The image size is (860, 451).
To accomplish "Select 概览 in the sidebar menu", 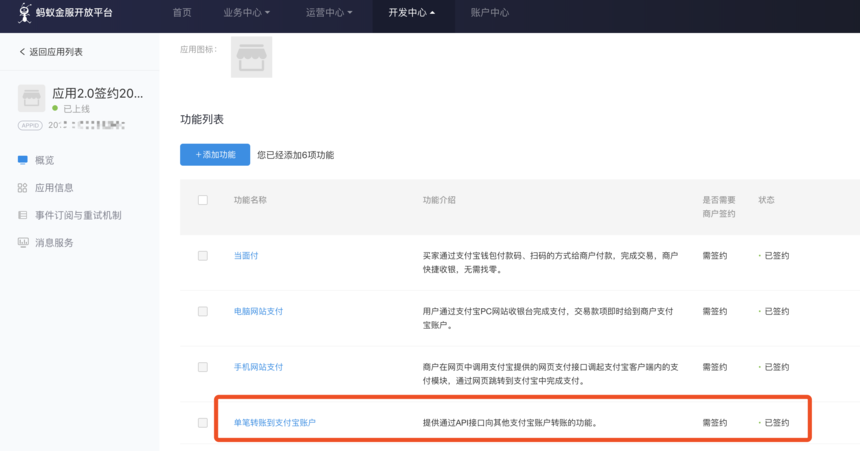I will coord(44,160).
